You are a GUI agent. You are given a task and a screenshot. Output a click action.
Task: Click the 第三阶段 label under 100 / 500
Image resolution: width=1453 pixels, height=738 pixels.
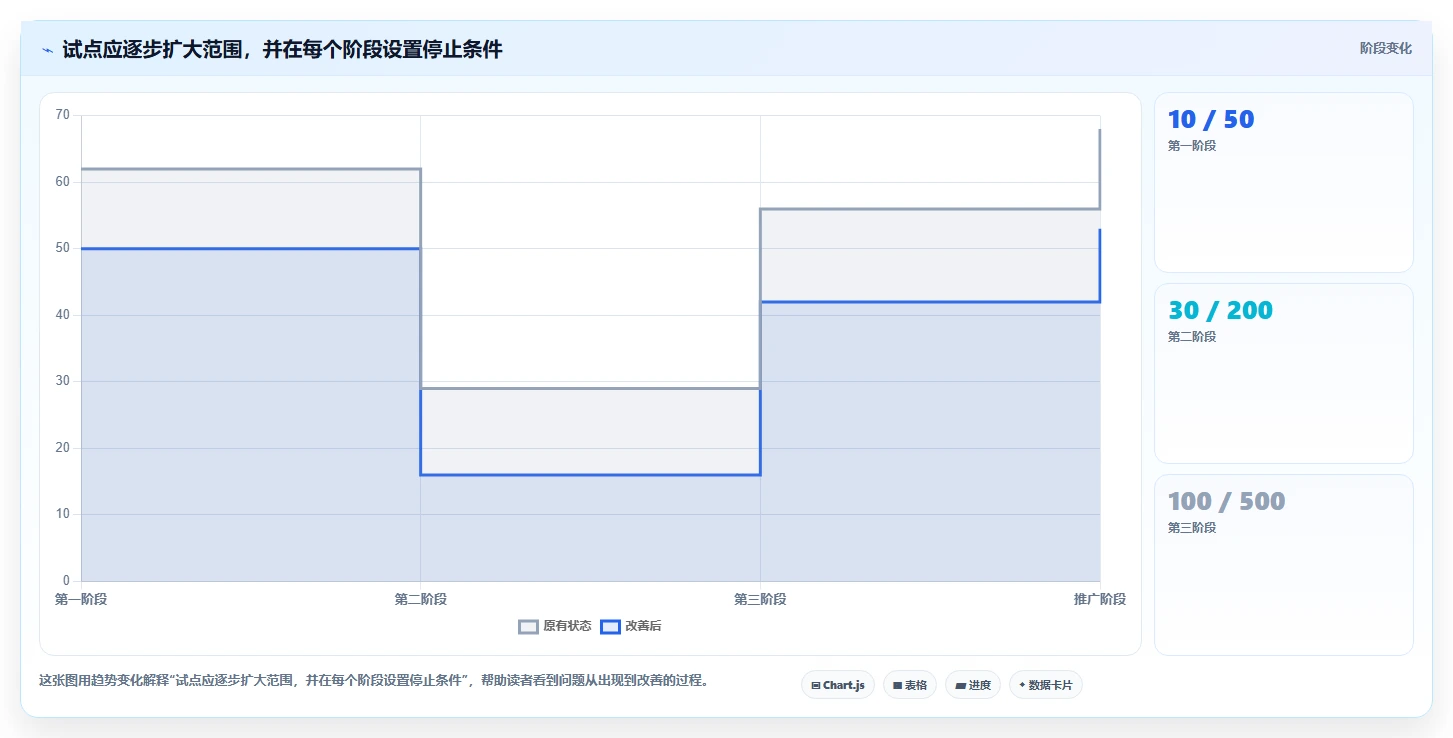tap(1192, 528)
